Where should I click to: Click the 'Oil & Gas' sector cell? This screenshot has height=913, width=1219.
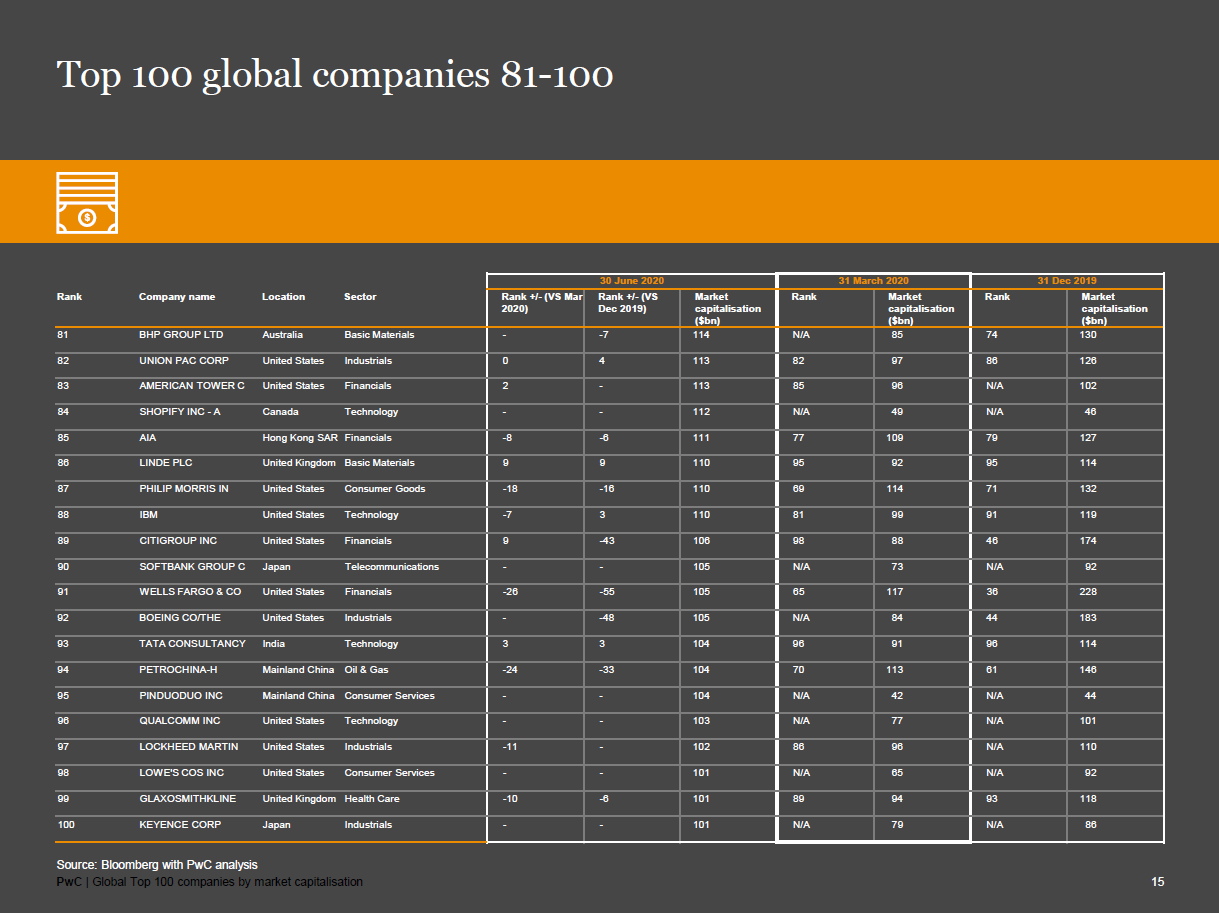pyautogui.click(x=366, y=670)
